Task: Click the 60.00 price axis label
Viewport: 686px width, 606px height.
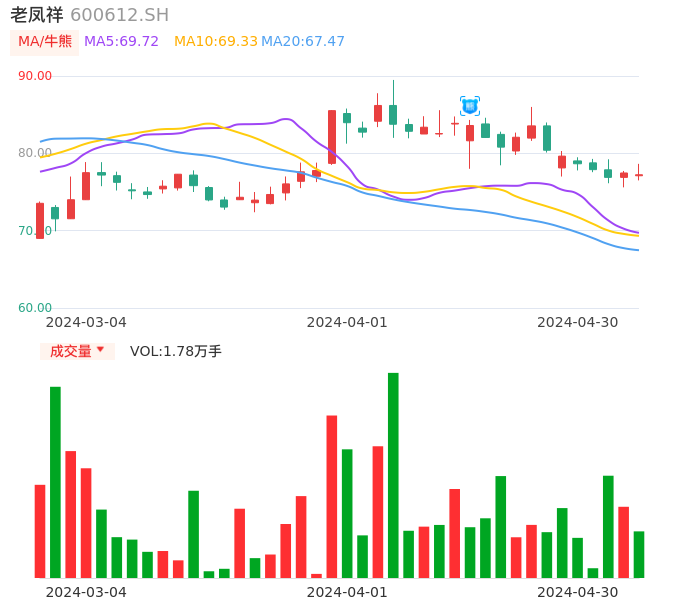Action: coord(35,308)
